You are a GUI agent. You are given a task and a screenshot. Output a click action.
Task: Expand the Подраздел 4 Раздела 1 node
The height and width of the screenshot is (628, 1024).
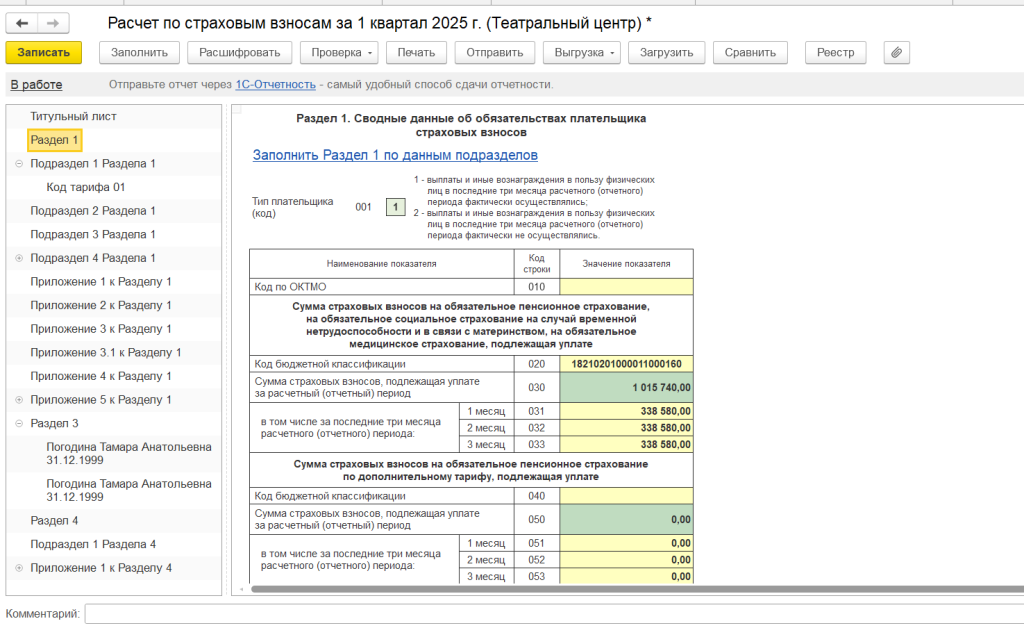pyautogui.click(x=19, y=258)
